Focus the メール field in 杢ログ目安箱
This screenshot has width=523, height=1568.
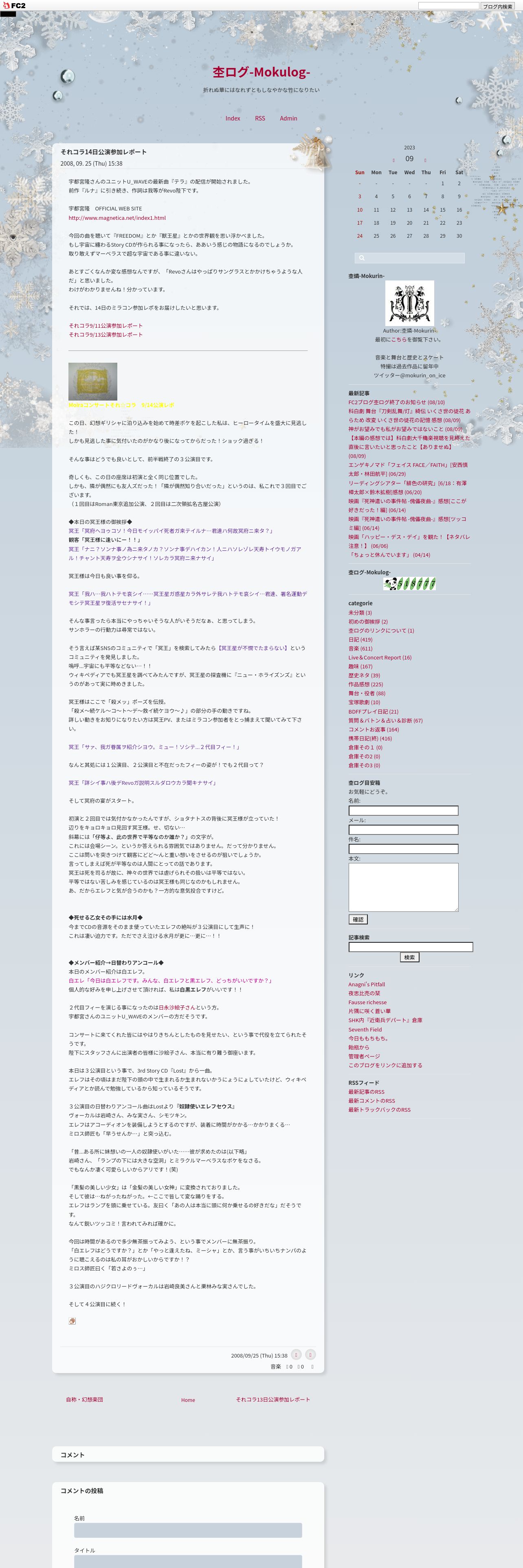pos(403,830)
